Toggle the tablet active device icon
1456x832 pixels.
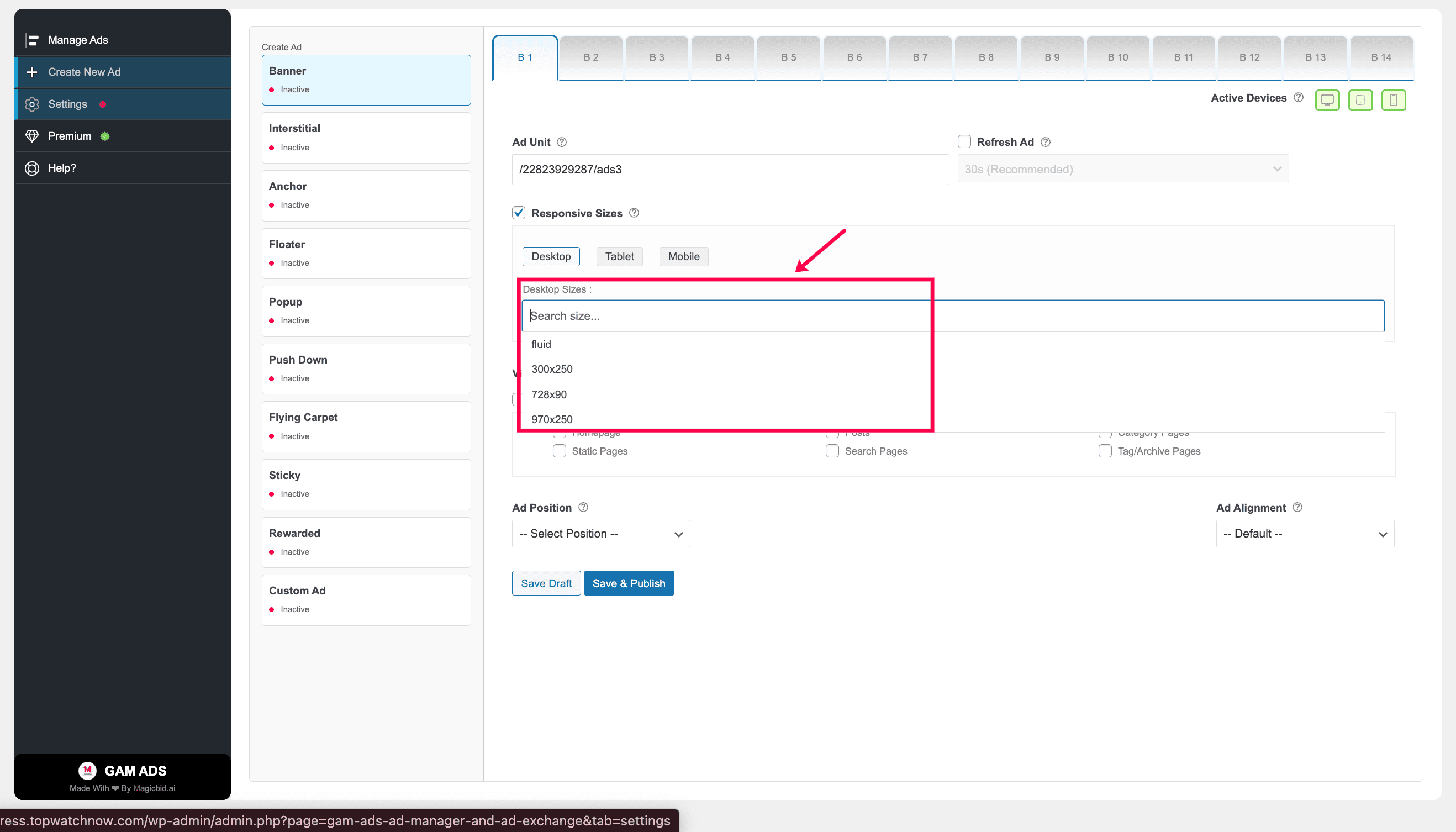(x=1360, y=100)
